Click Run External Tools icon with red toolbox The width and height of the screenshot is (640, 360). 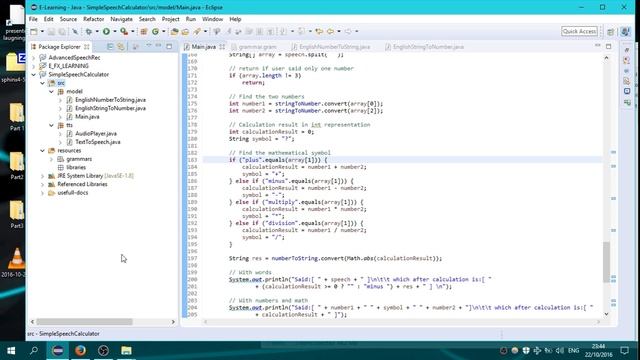[124, 31]
